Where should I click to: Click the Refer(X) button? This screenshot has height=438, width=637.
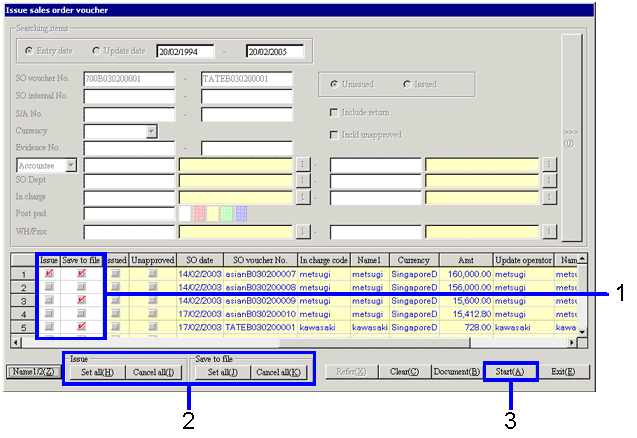coord(351,372)
